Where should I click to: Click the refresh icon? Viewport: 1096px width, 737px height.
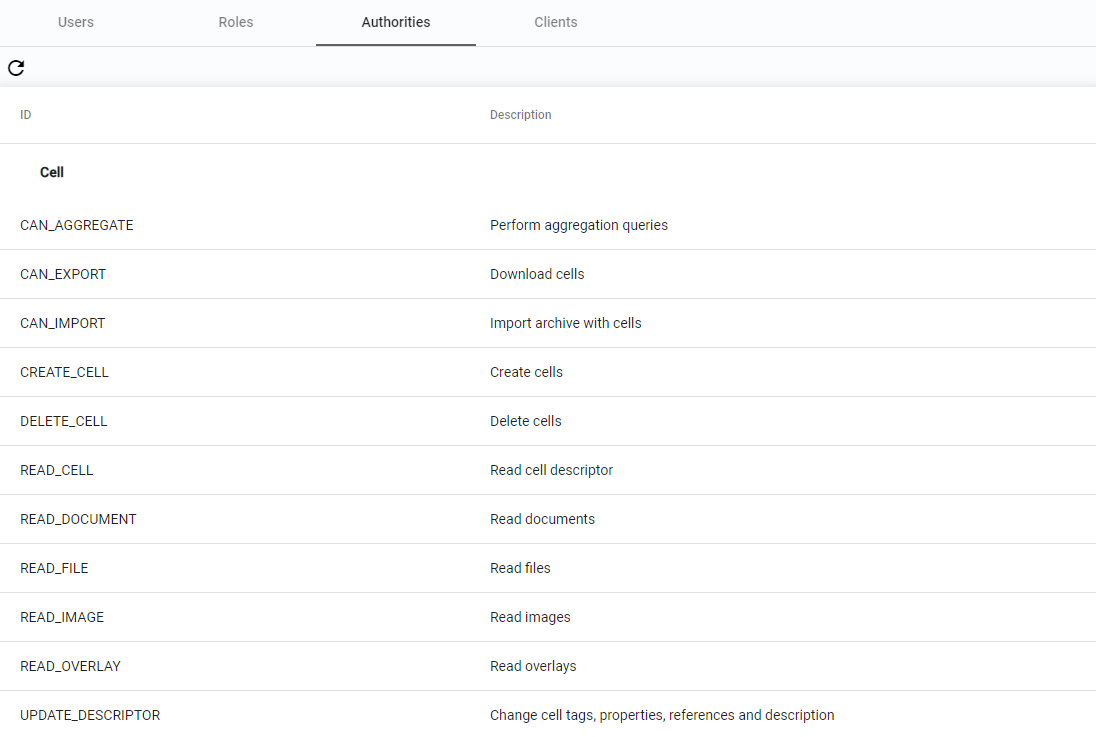point(16,68)
